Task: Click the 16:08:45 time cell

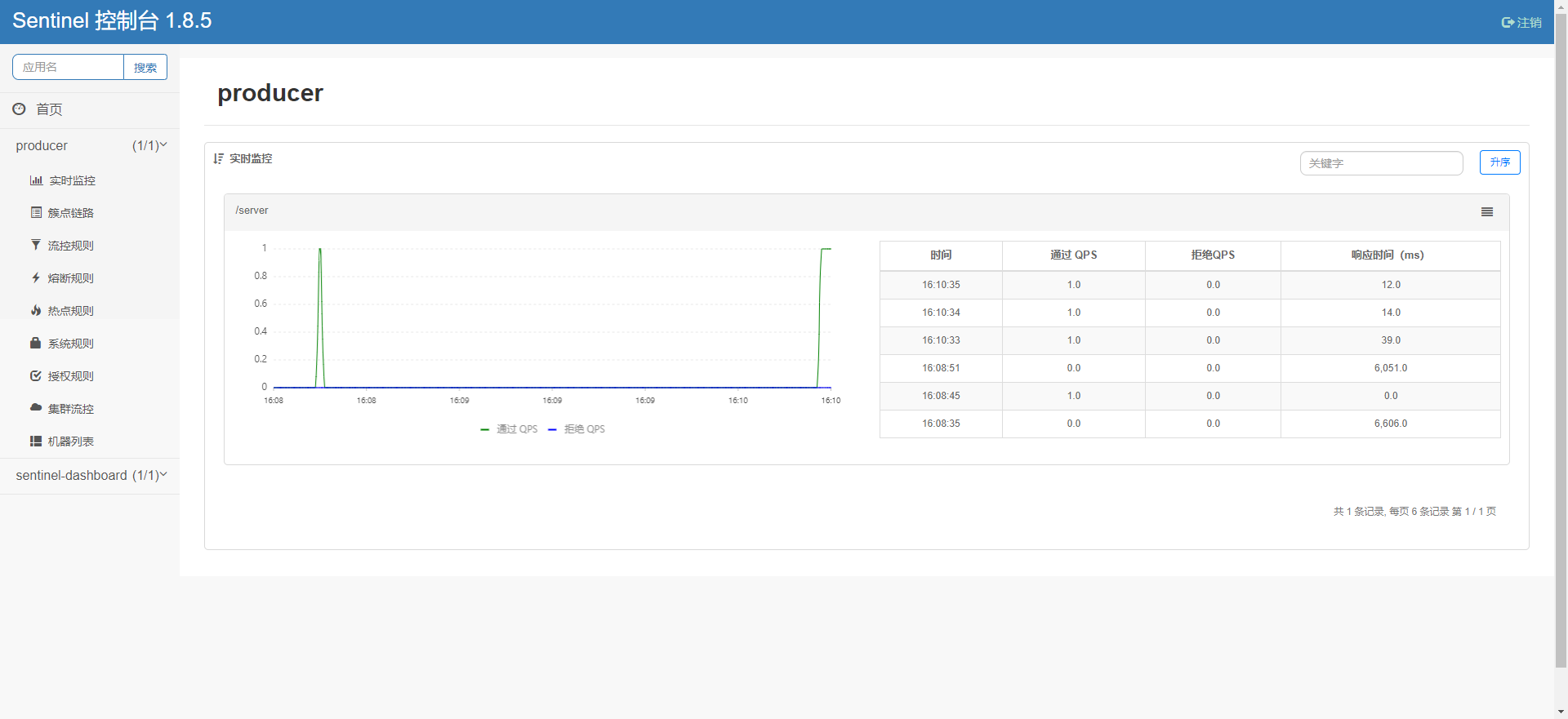Action: tap(941, 396)
